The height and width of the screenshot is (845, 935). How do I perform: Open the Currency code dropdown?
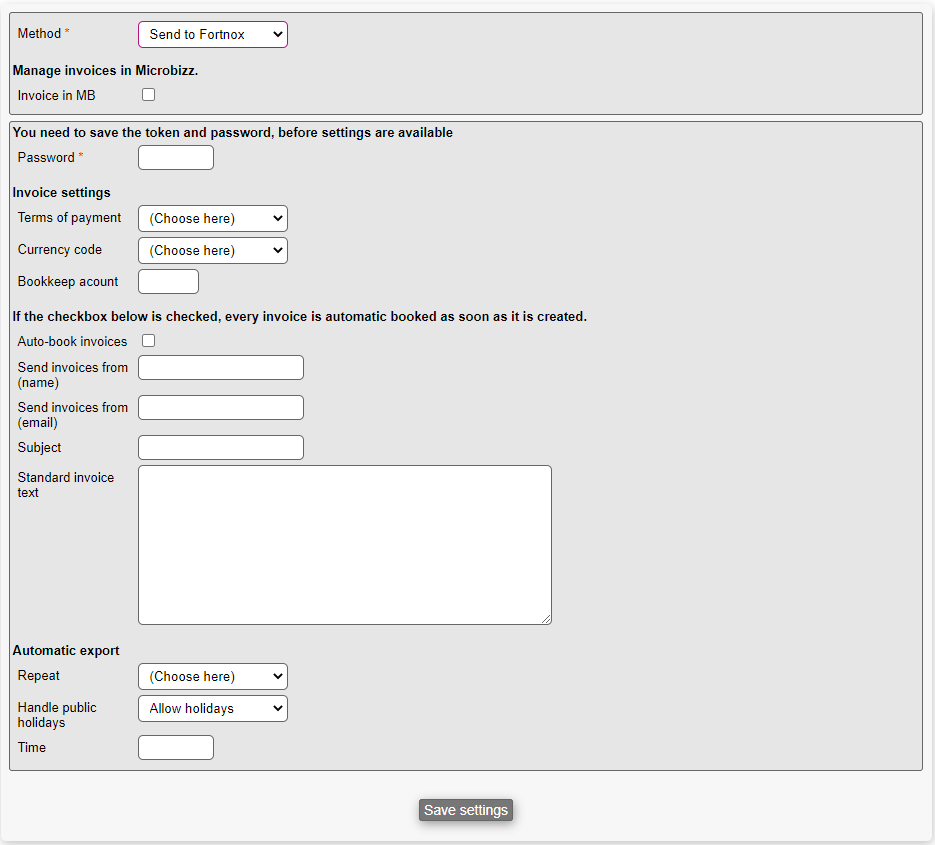coord(212,251)
